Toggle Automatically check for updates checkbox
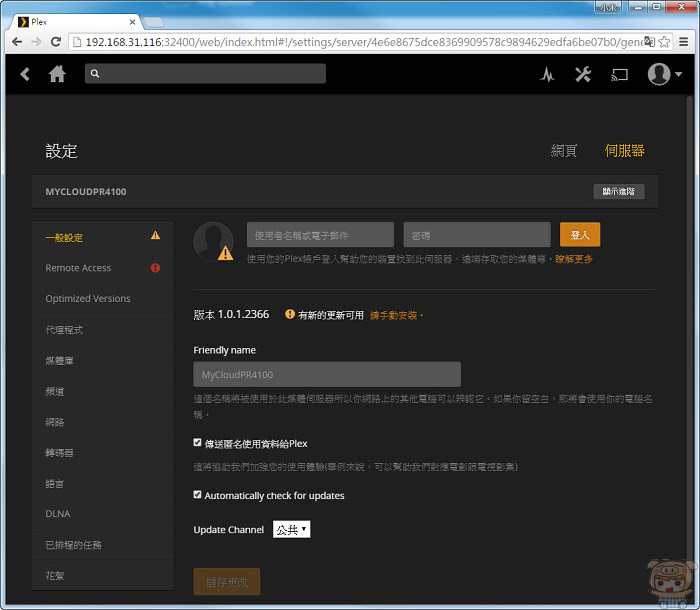Viewport: 700px width, 610px height. [x=197, y=494]
